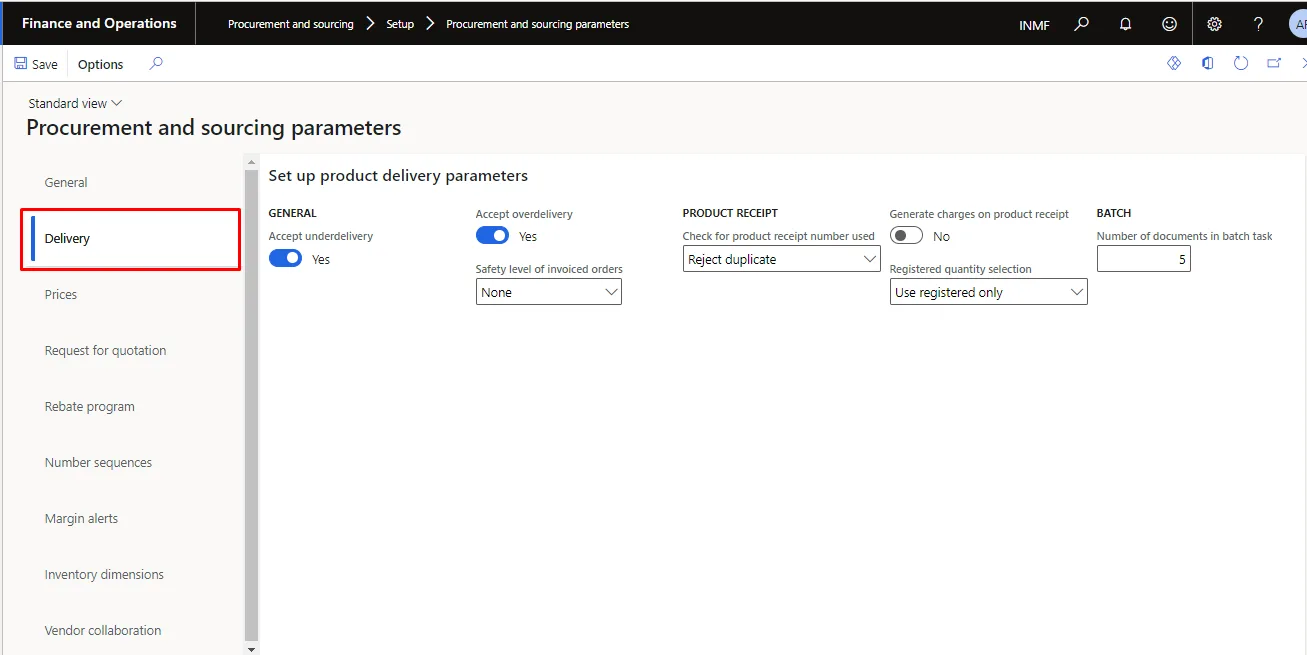Viewport: 1307px width, 655px height.
Task: Open the help question mark icon
Action: (1258, 24)
